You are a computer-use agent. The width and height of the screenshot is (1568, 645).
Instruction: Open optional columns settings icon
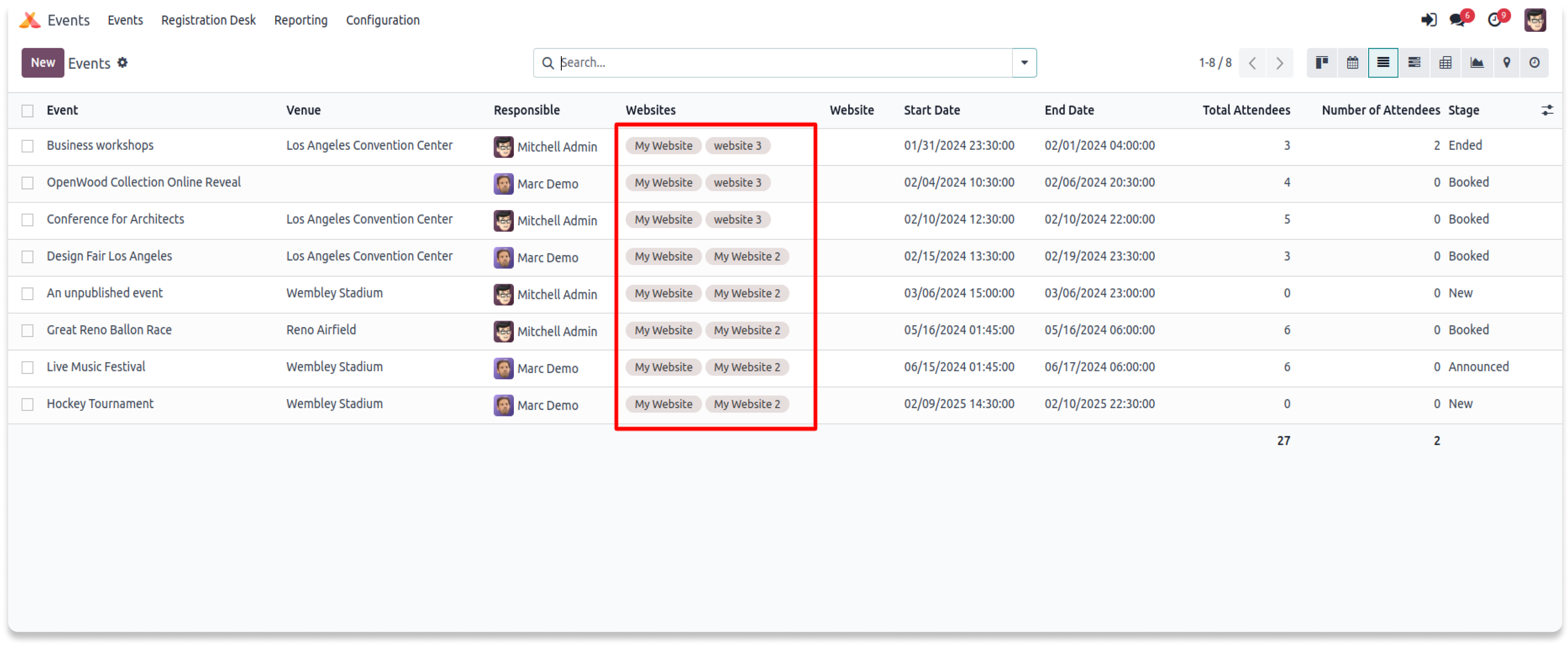pos(1547,110)
